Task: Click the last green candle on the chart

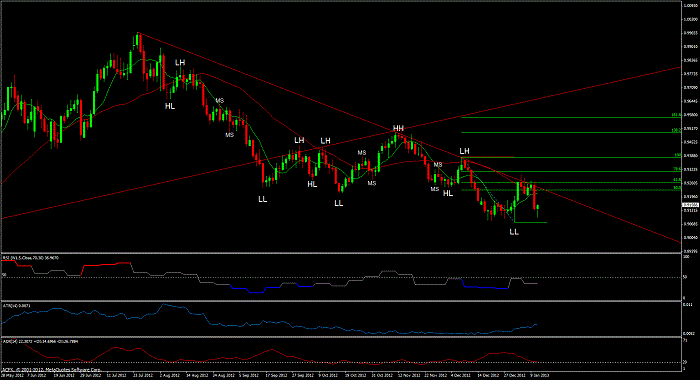Action: 538,210
